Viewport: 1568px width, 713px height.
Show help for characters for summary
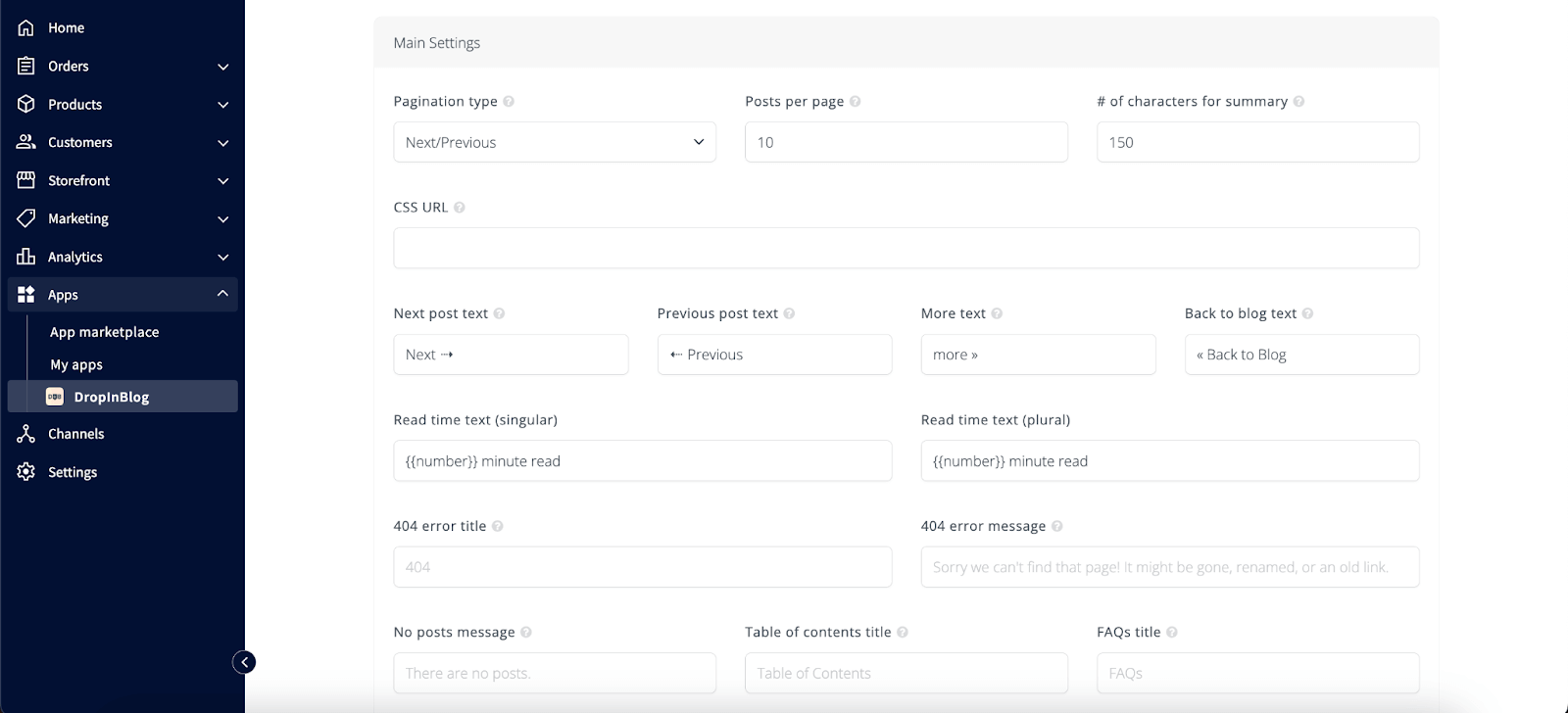click(x=1298, y=102)
